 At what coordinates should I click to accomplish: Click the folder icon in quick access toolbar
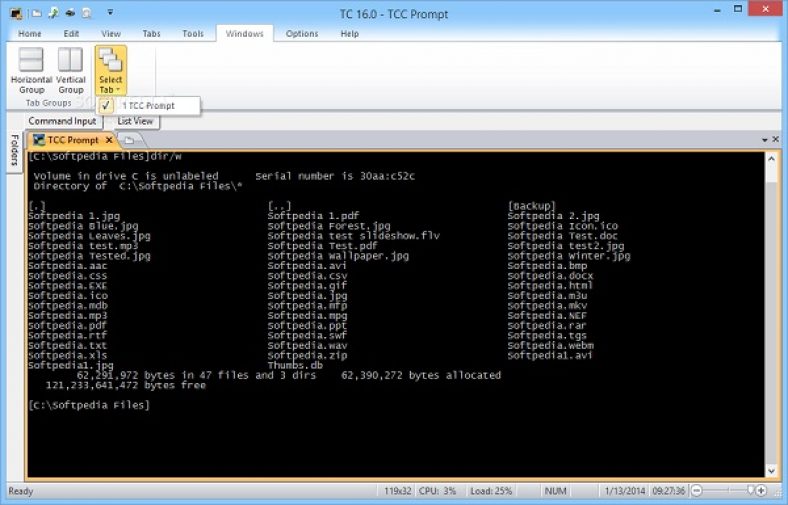point(37,13)
